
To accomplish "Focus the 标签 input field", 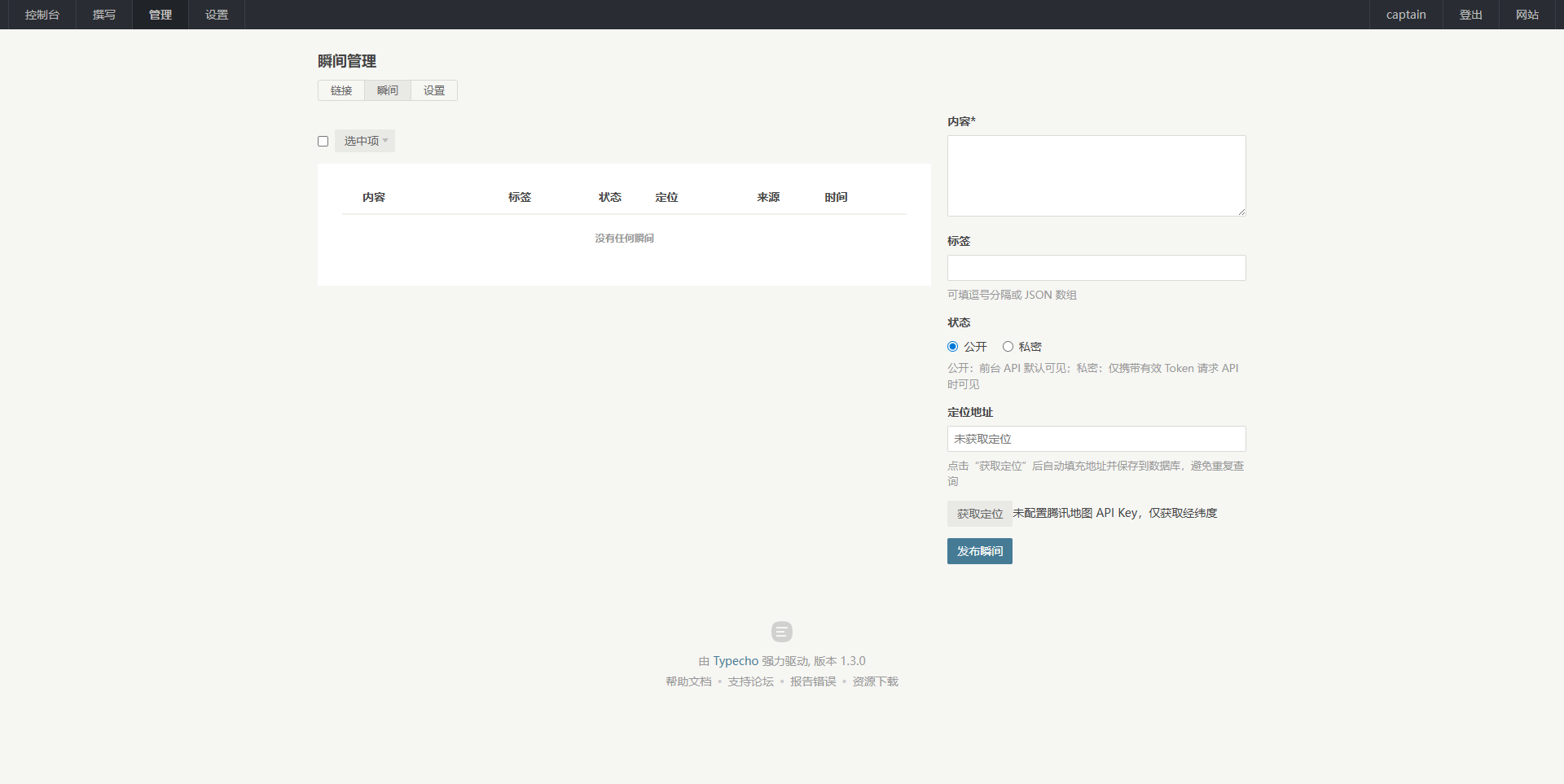I will pos(1096,268).
